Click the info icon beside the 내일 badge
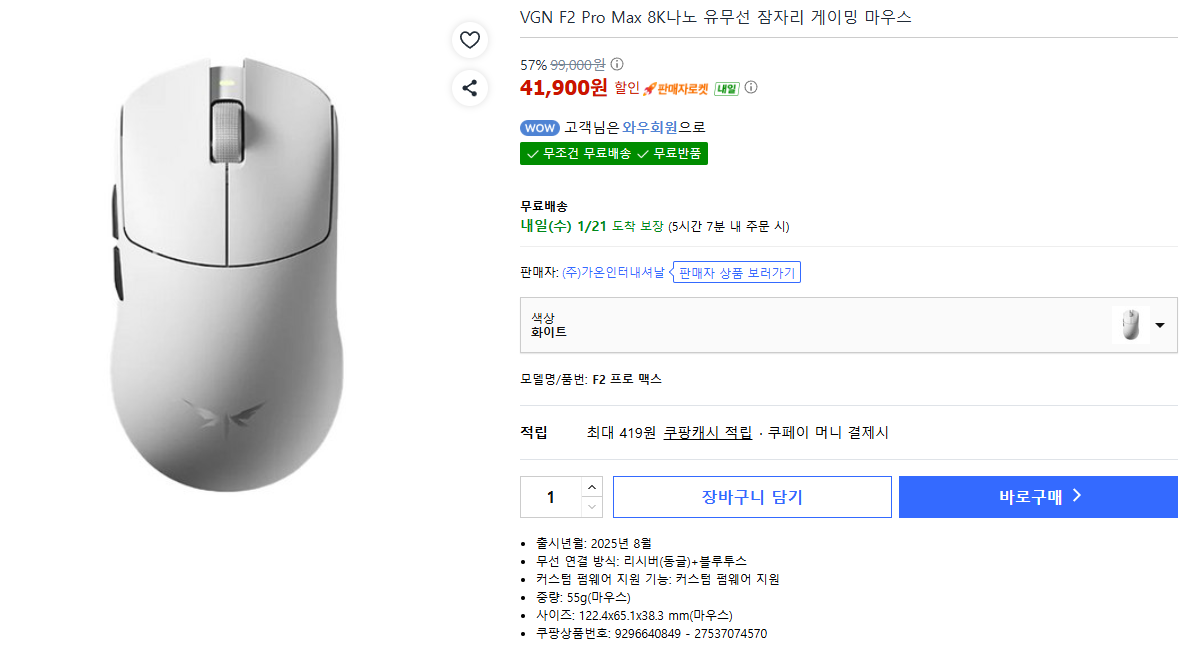The height and width of the screenshot is (662, 1194). point(750,88)
